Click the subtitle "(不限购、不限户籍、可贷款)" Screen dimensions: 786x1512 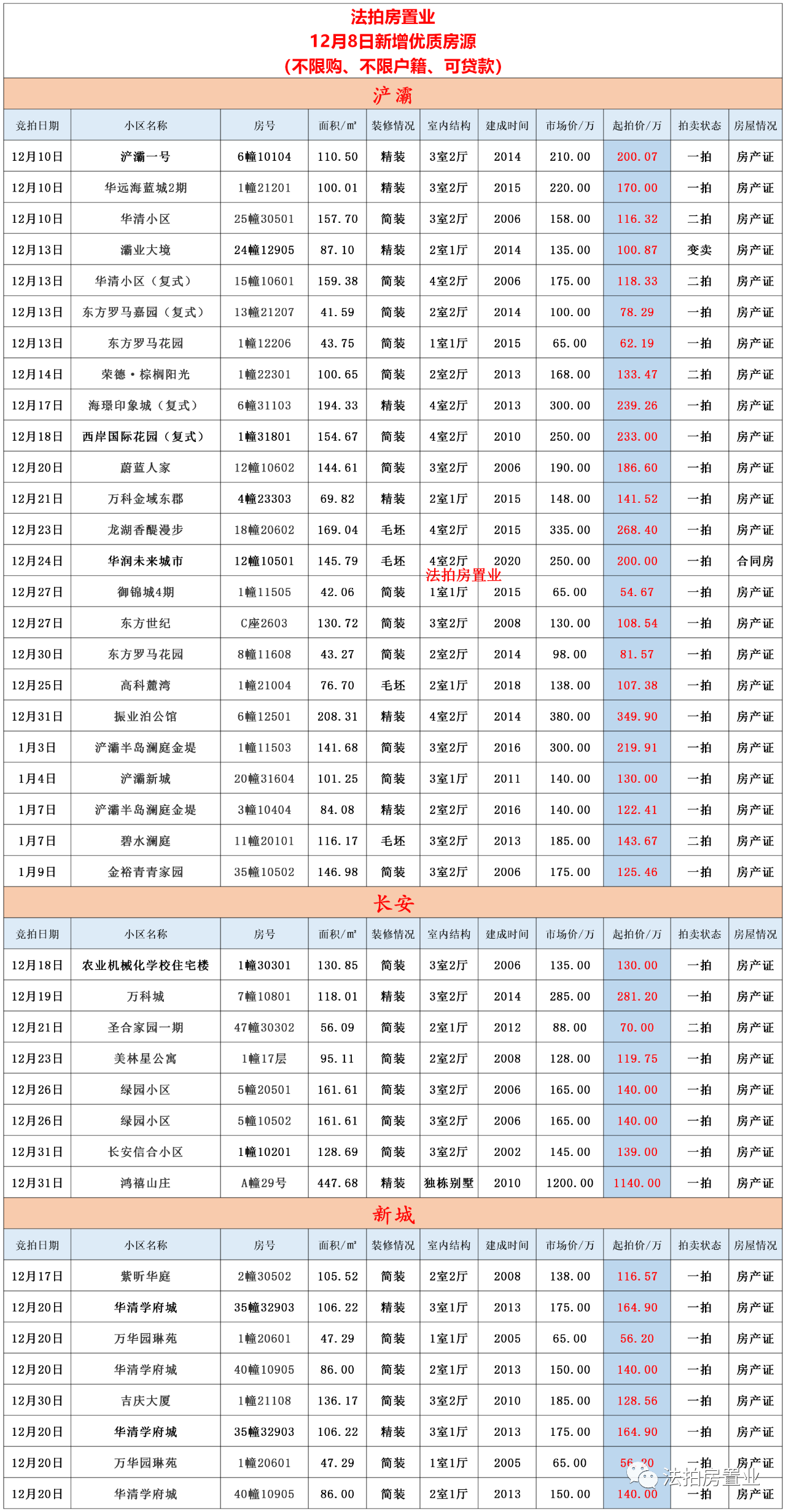(393, 66)
